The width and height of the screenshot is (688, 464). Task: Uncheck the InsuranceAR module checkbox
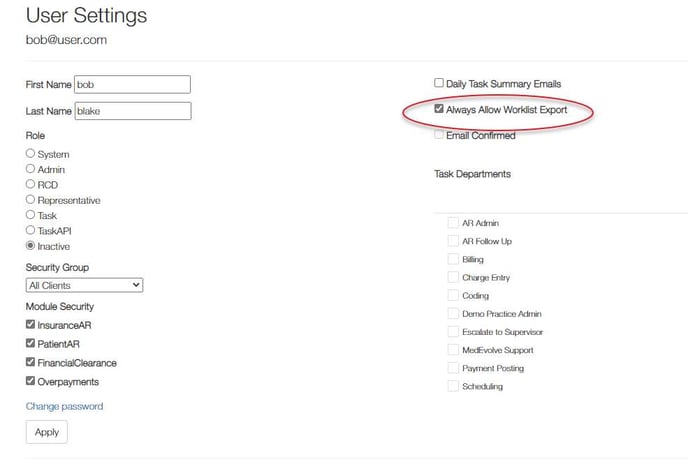[31, 325]
